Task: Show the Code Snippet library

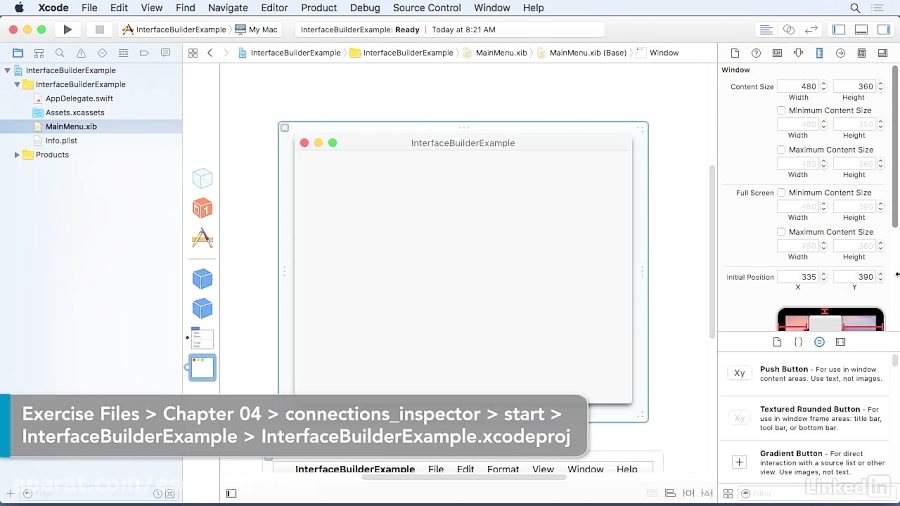Action: tap(798, 342)
